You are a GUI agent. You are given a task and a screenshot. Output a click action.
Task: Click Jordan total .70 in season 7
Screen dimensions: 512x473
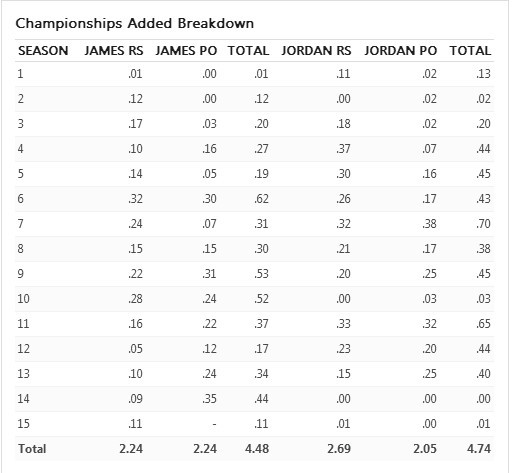[x=483, y=224]
